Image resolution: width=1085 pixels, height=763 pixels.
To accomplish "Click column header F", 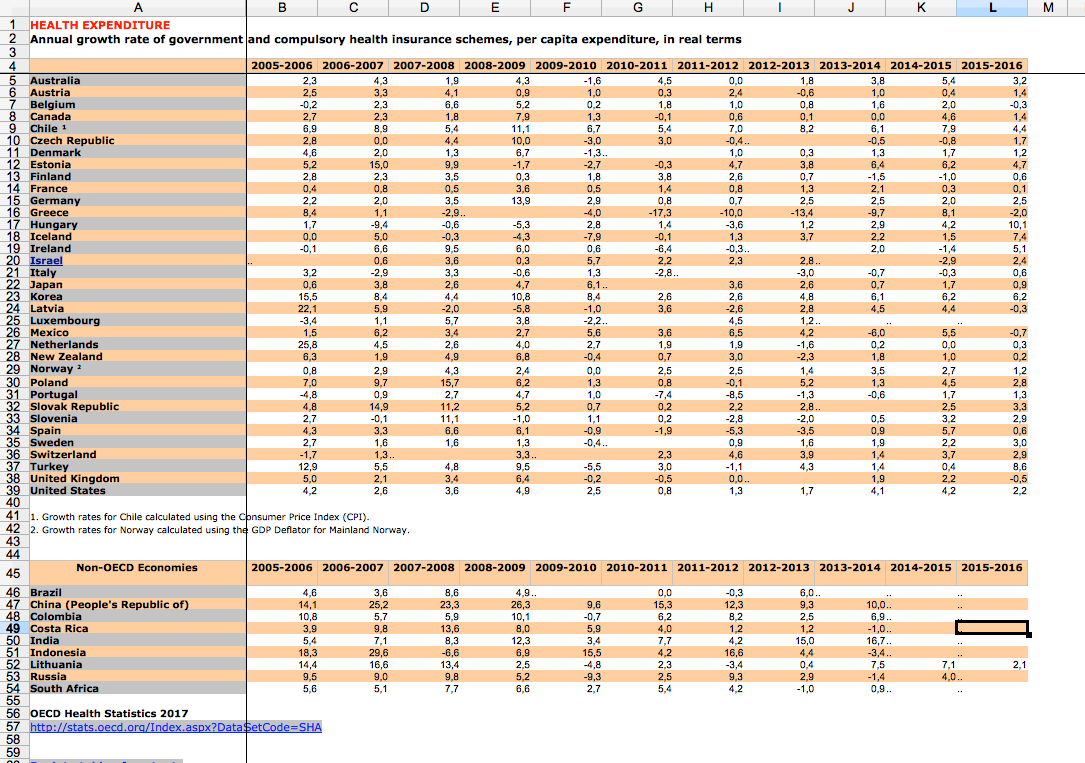I will coord(567,9).
